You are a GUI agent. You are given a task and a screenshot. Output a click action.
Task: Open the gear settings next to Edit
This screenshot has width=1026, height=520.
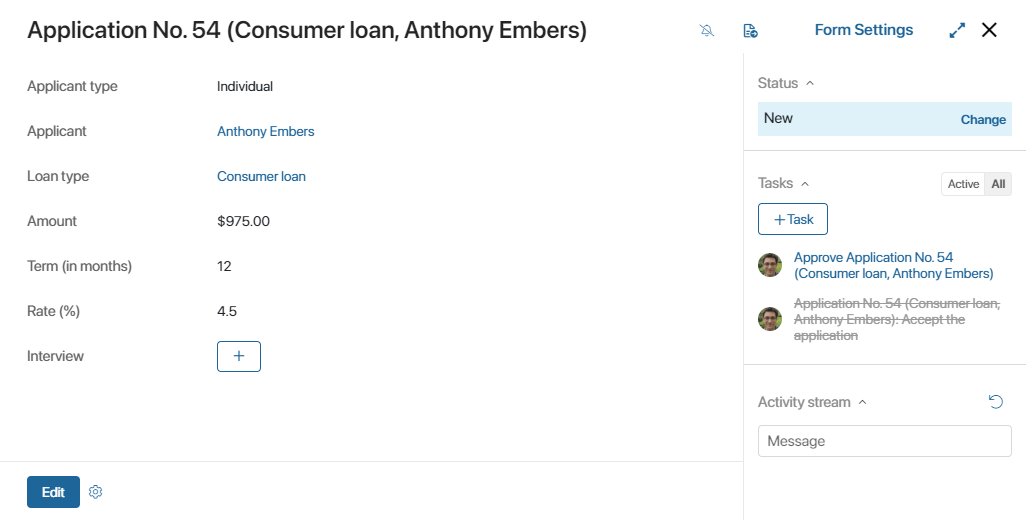pos(96,492)
